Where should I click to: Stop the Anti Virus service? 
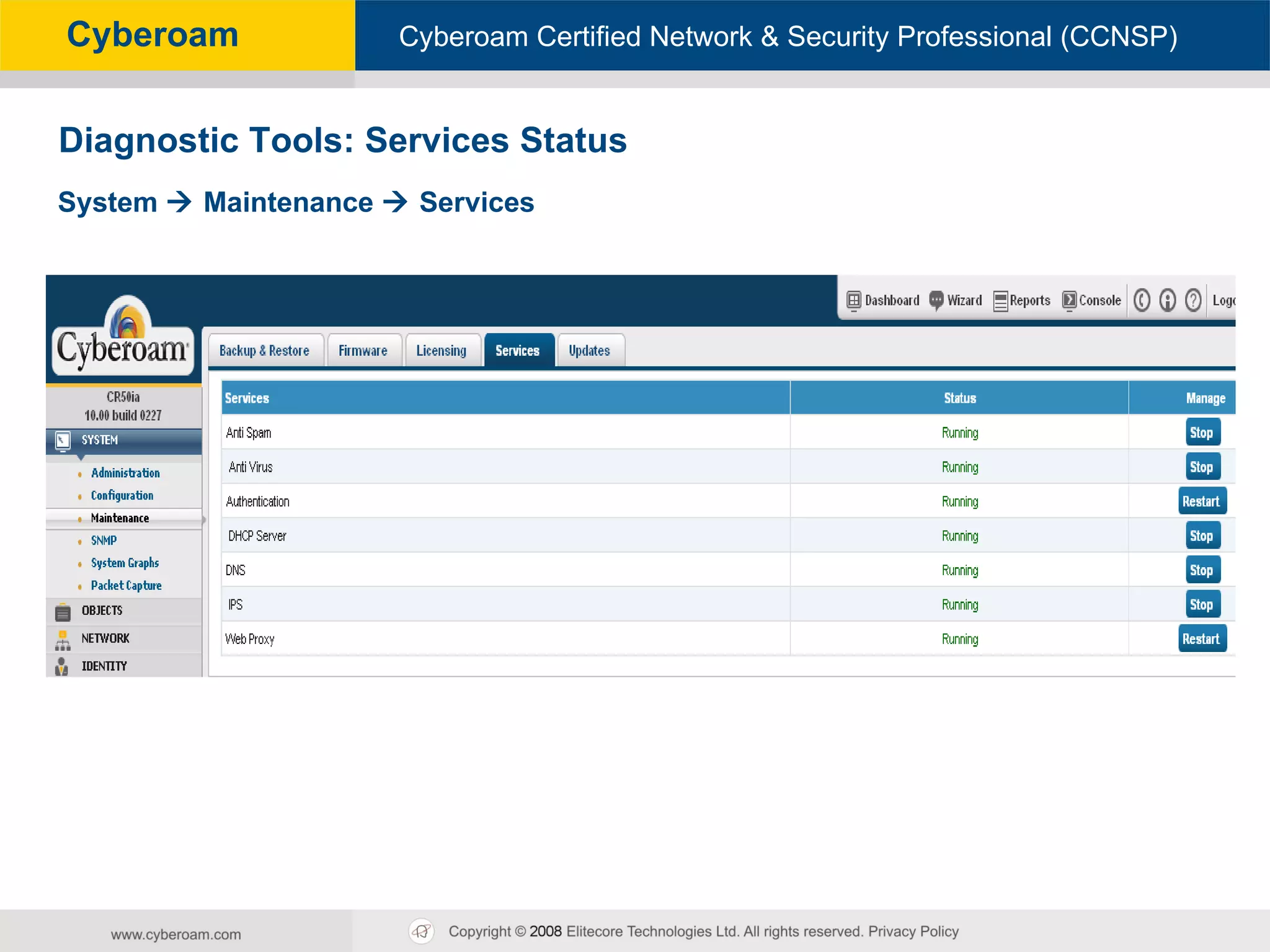[1203, 467]
